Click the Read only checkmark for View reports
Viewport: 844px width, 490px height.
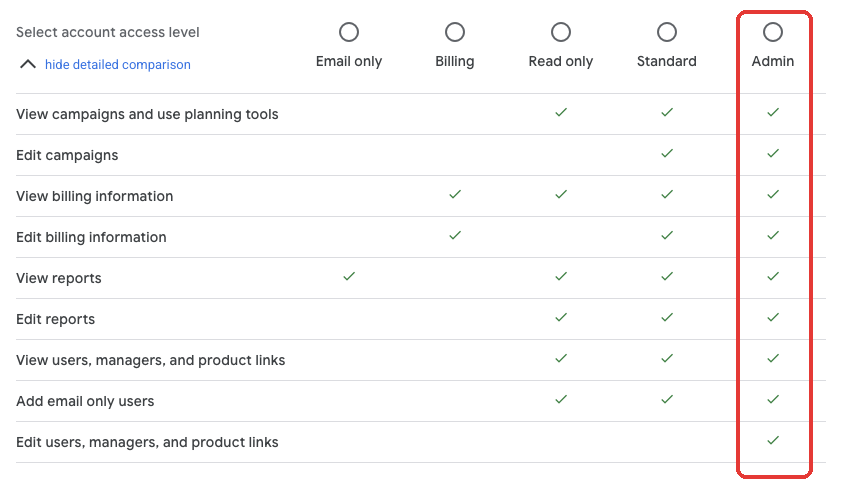point(561,276)
